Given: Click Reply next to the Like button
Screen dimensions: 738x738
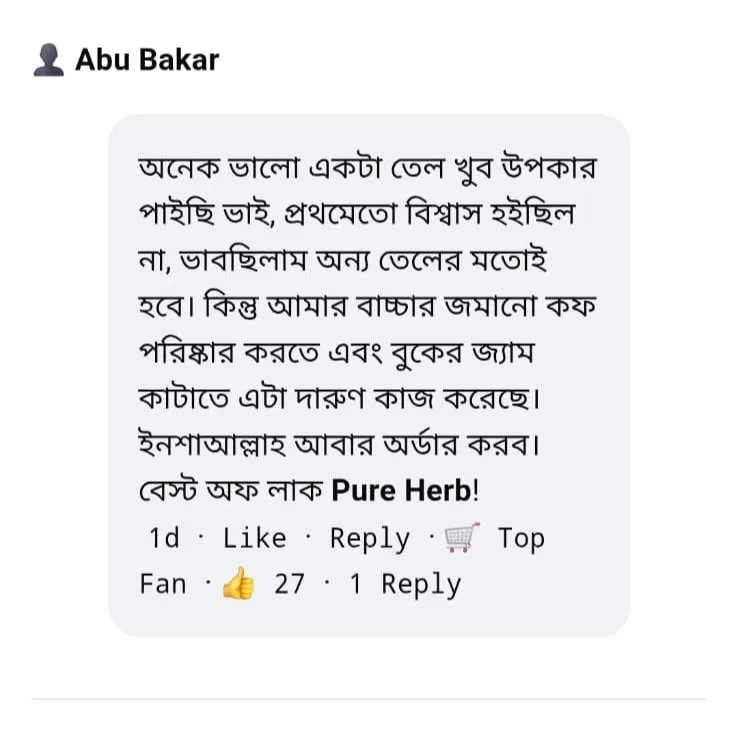Looking at the screenshot, I should (x=370, y=539).
